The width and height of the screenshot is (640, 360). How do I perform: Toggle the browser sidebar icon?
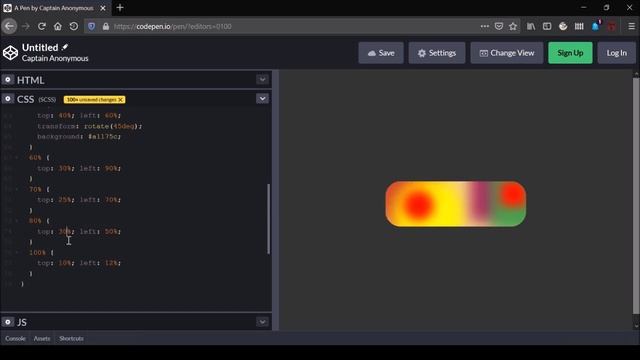547,27
